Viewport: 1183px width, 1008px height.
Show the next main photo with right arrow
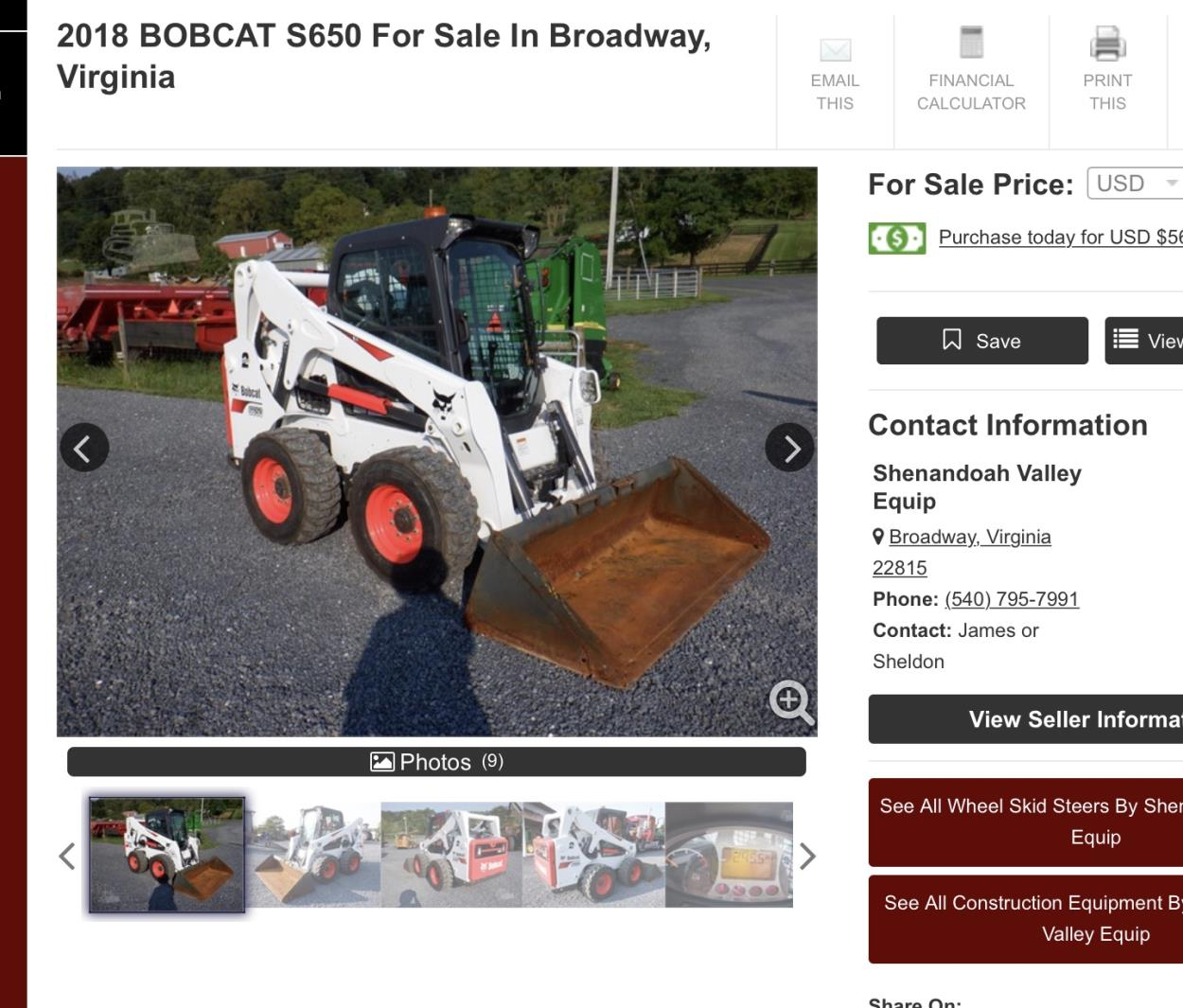pyautogui.click(x=789, y=448)
